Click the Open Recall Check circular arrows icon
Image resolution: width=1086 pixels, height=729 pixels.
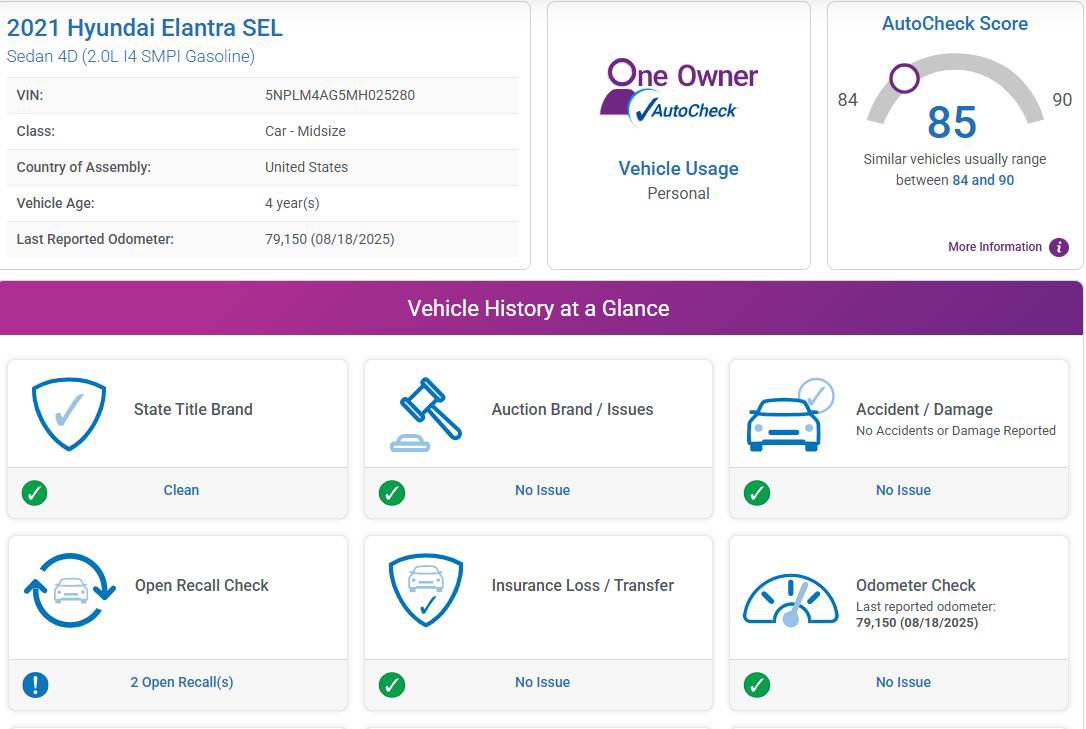[70, 590]
